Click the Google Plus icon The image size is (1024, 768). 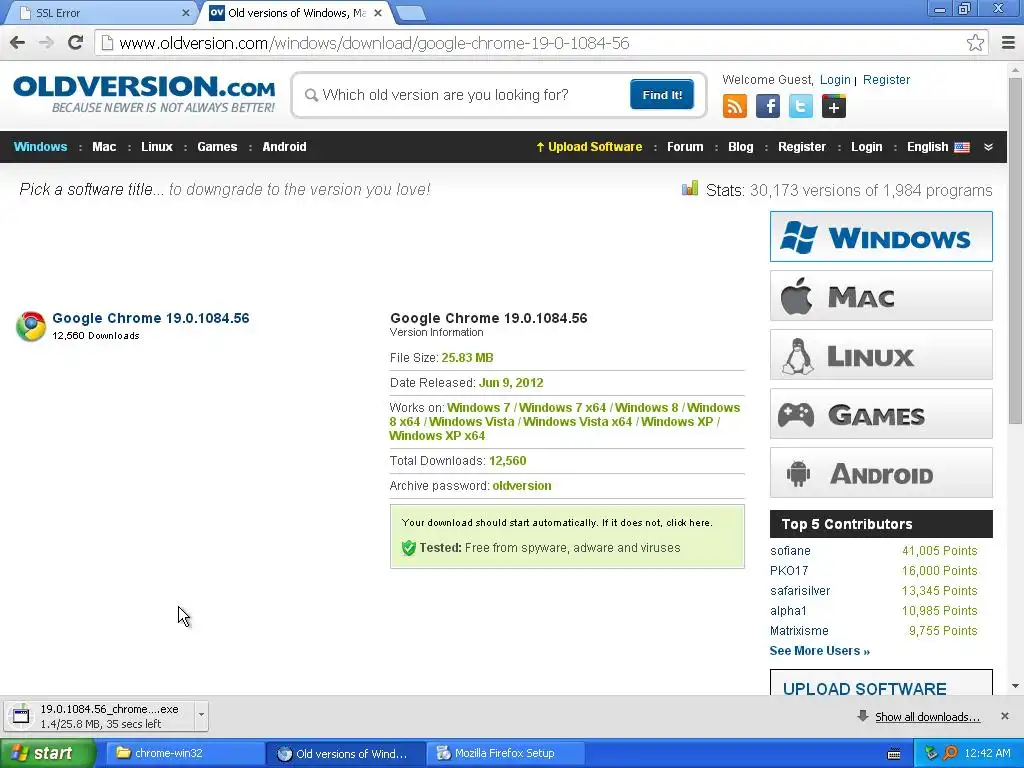tap(833, 106)
